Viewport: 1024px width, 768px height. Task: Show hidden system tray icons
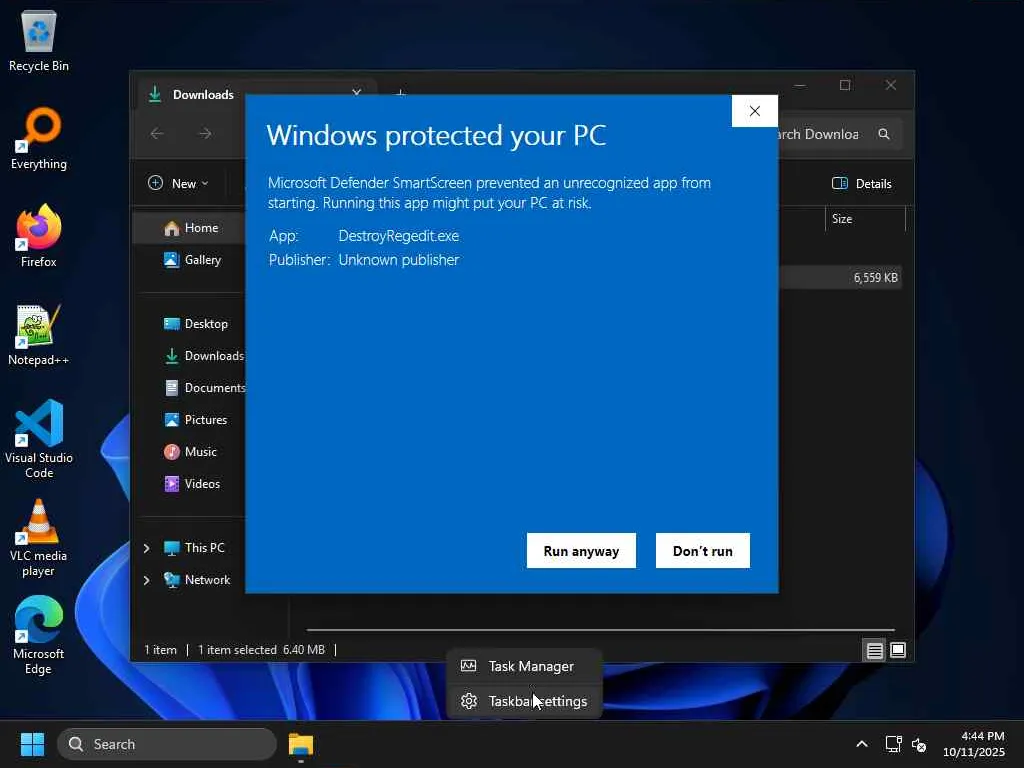[862, 744]
